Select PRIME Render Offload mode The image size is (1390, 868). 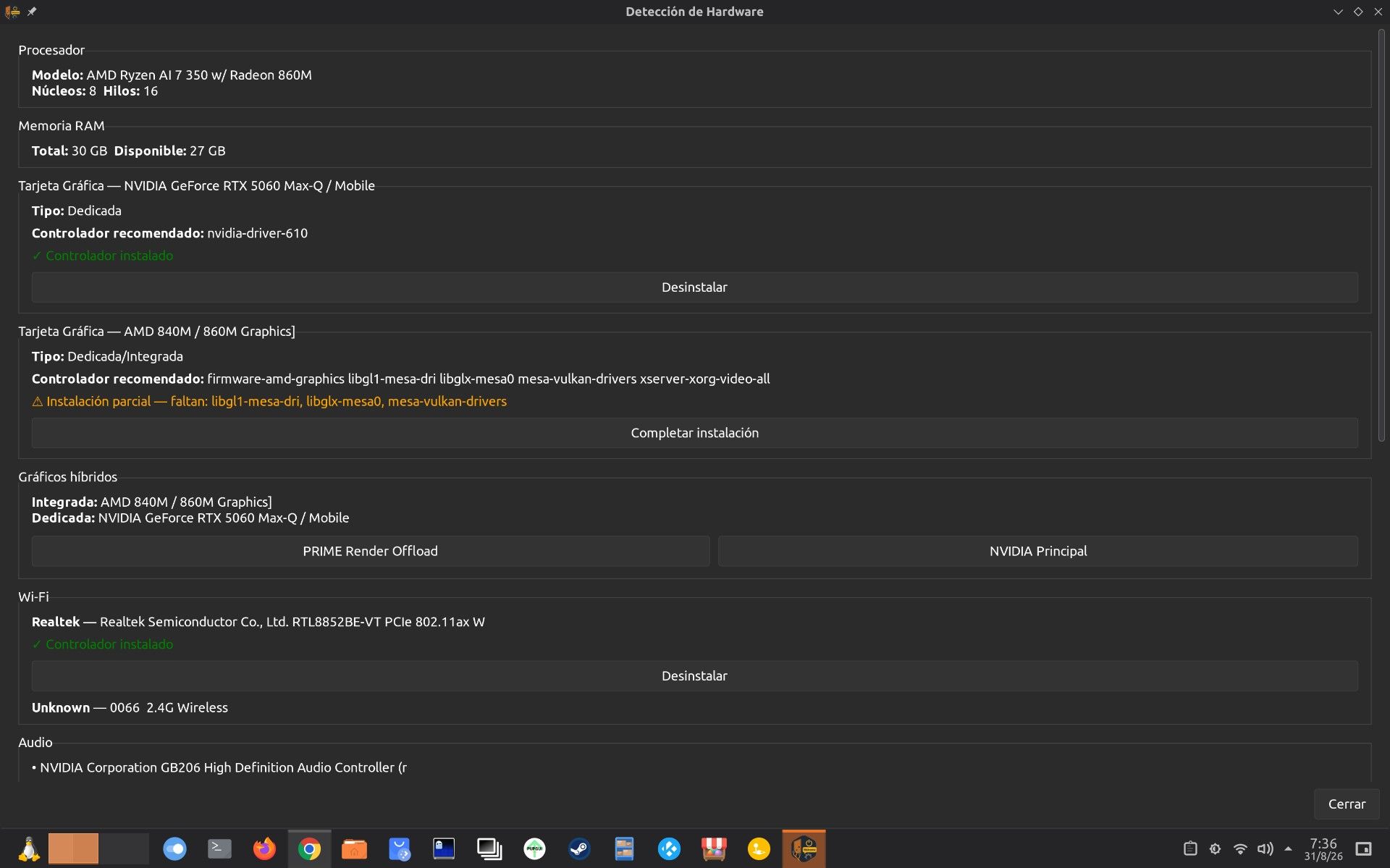(x=370, y=551)
